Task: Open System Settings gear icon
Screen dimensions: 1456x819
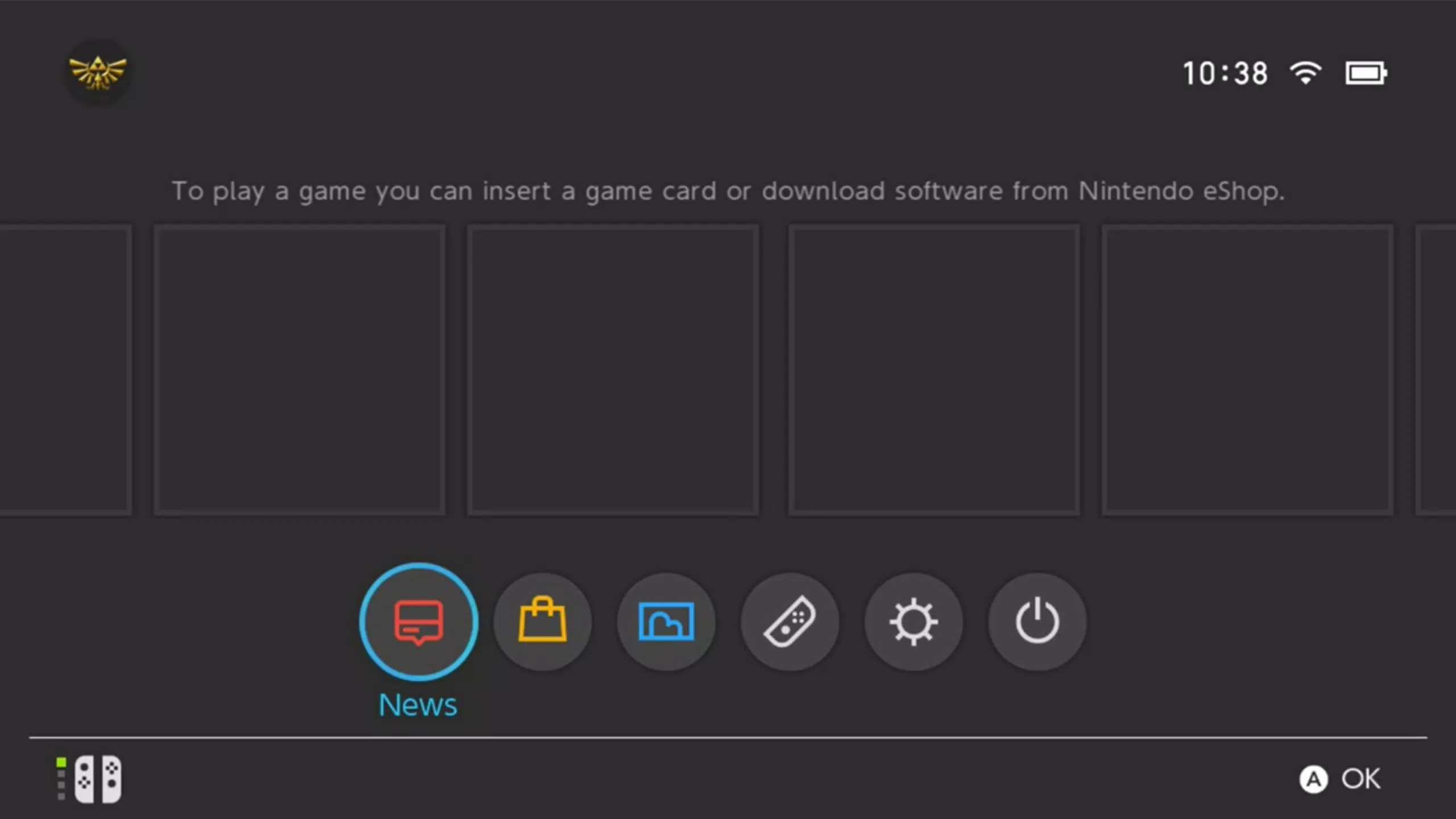Action: pyautogui.click(x=913, y=621)
